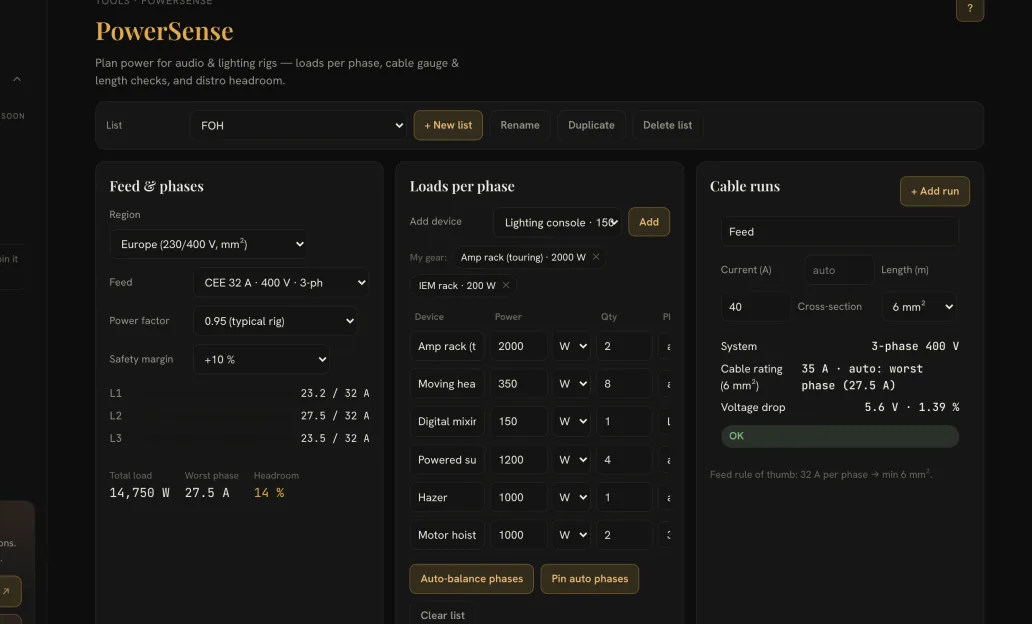The width and height of the screenshot is (1032, 624).
Task: Edit the Moving head device name field
Action: (x=447, y=384)
